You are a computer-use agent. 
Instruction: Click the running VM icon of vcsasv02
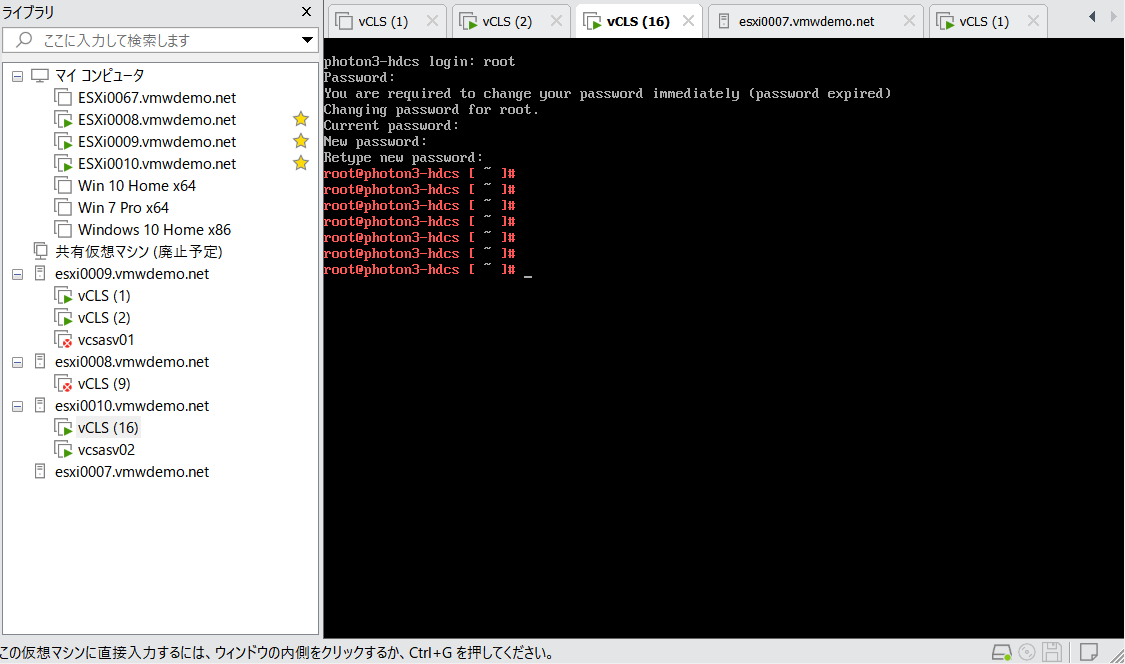coord(63,450)
